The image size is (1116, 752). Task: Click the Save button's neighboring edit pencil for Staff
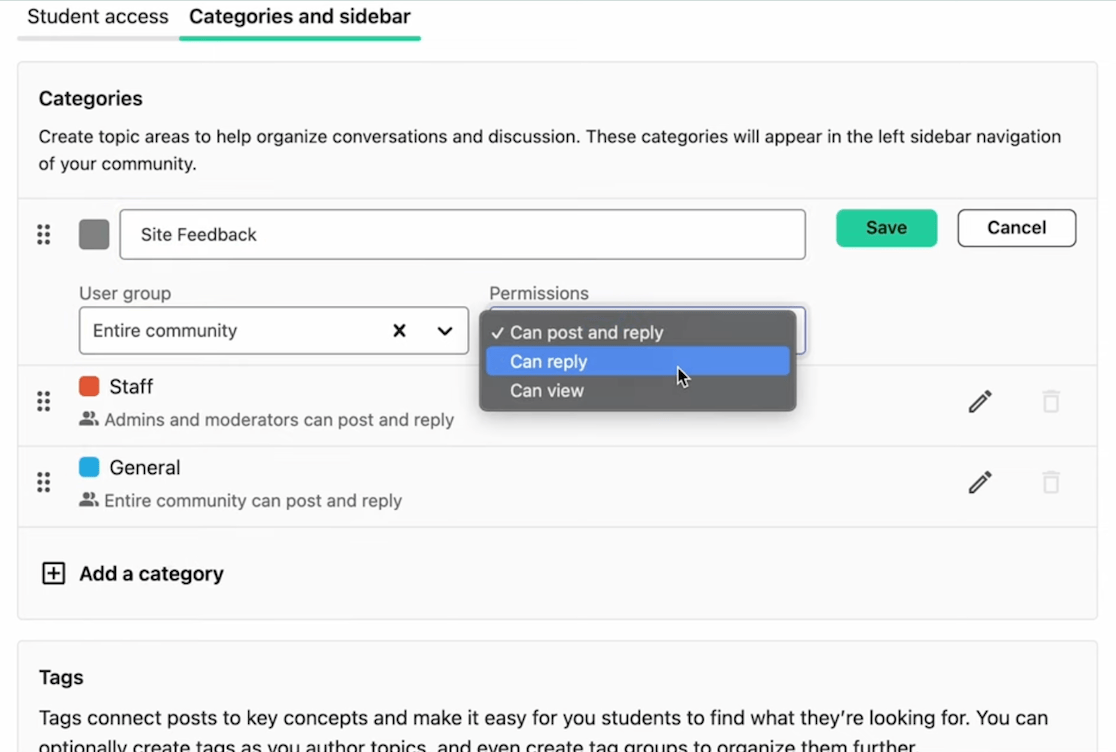[979, 400]
